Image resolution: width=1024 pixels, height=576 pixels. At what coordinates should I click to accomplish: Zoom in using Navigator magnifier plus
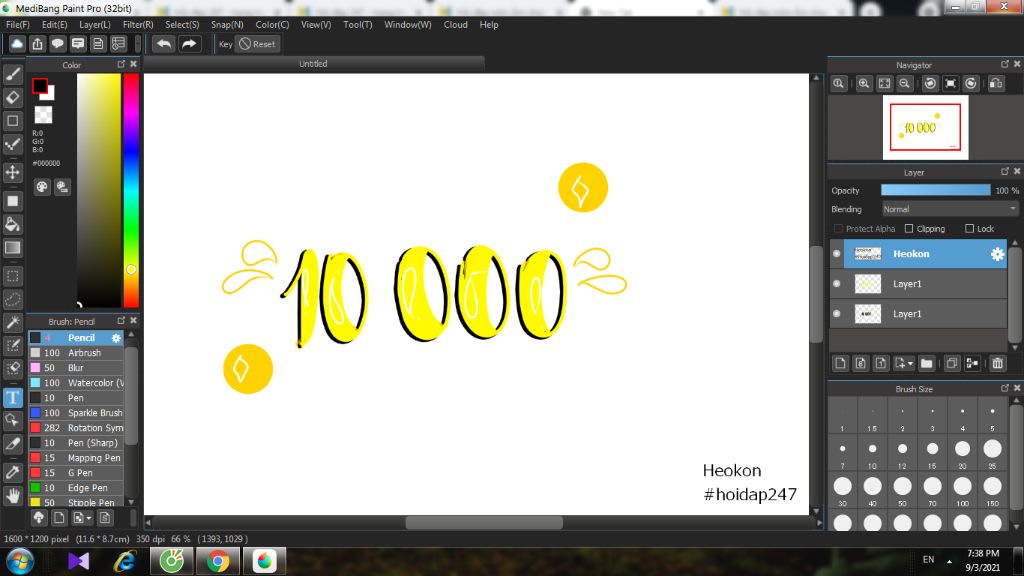click(x=864, y=84)
